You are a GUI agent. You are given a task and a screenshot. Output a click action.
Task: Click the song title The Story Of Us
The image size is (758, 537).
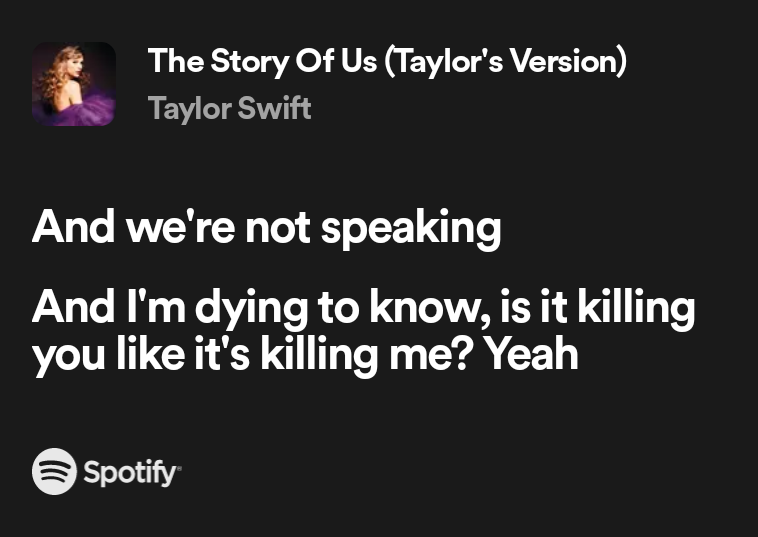[262, 61]
